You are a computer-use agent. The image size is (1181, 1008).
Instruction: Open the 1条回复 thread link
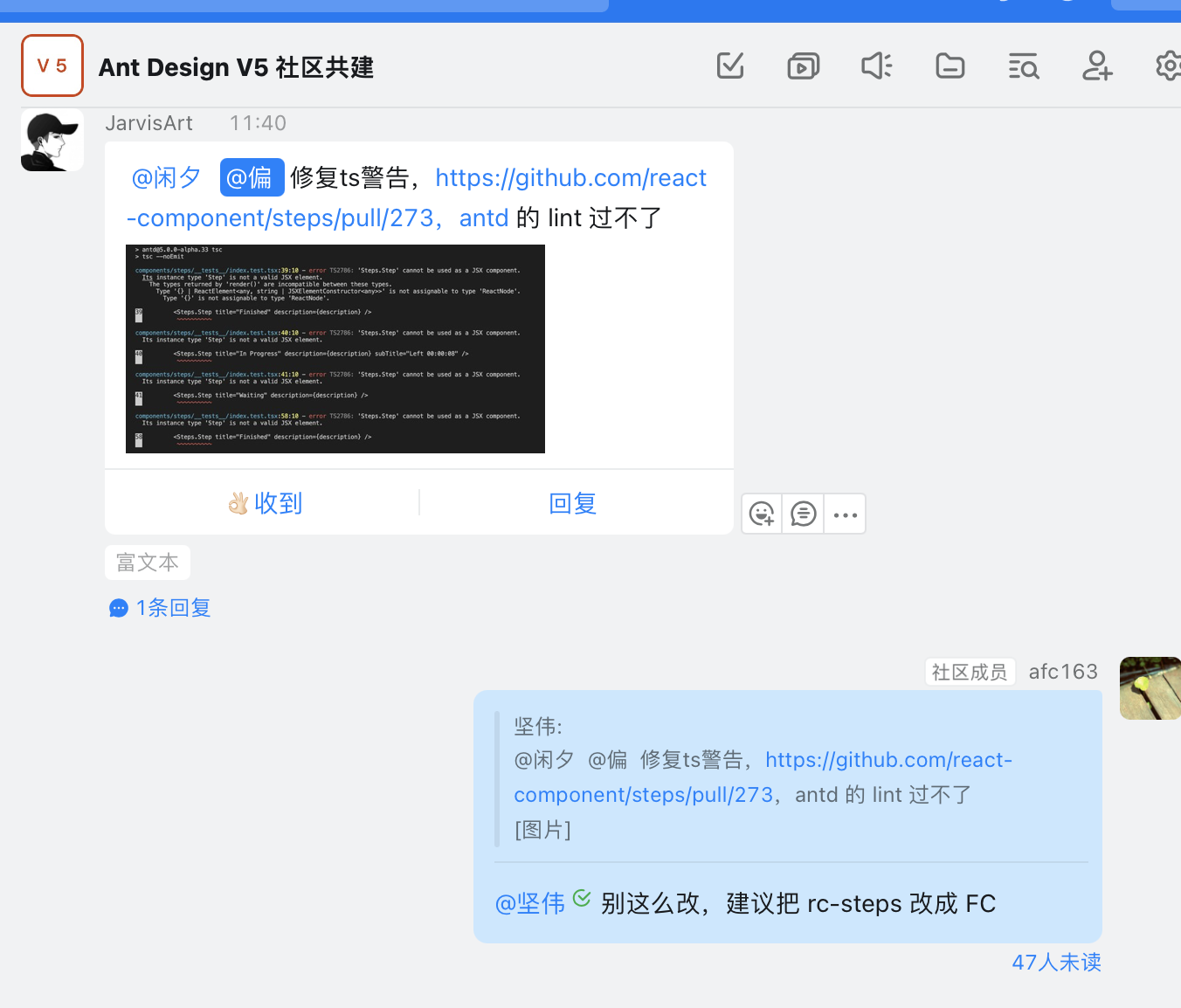[x=173, y=608]
